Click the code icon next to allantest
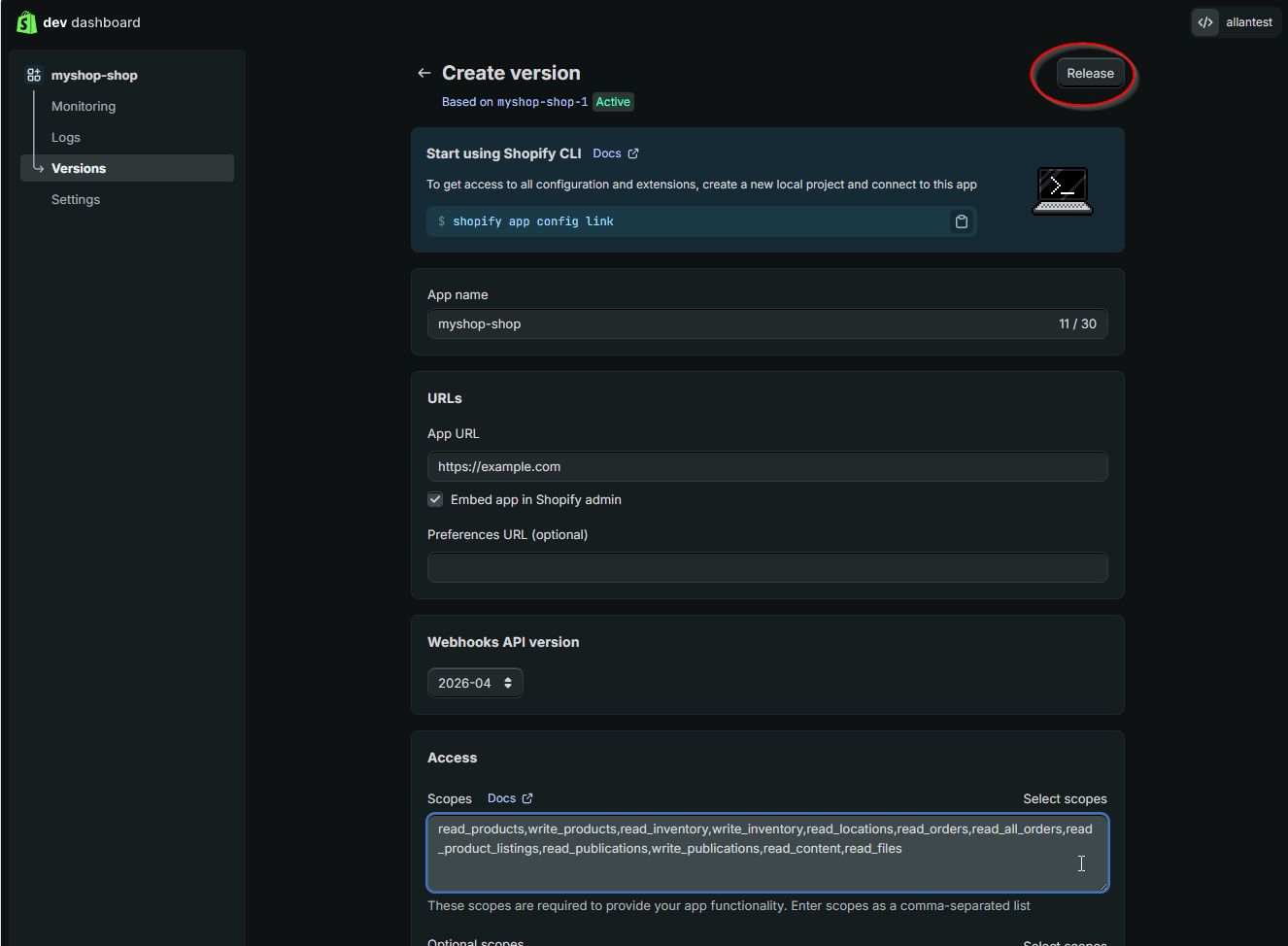Image resolution: width=1288 pixels, height=946 pixels. click(1204, 21)
